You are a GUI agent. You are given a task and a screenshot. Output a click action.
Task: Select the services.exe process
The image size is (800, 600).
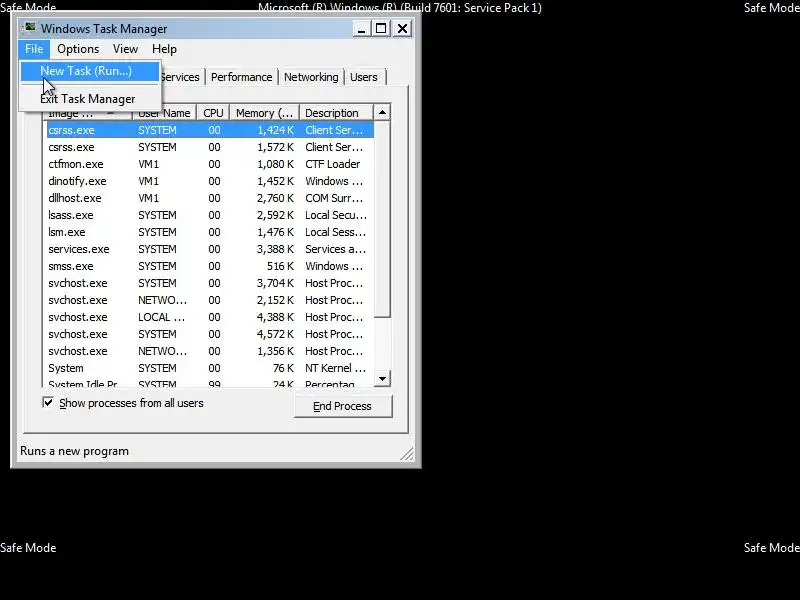(x=210, y=249)
